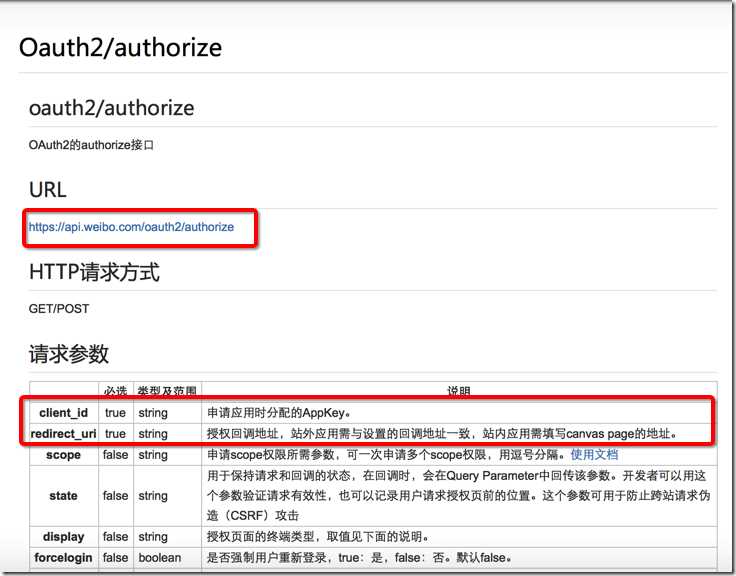Click the 'string' type cell in display row
This screenshot has width=736, height=576.
tap(168, 537)
